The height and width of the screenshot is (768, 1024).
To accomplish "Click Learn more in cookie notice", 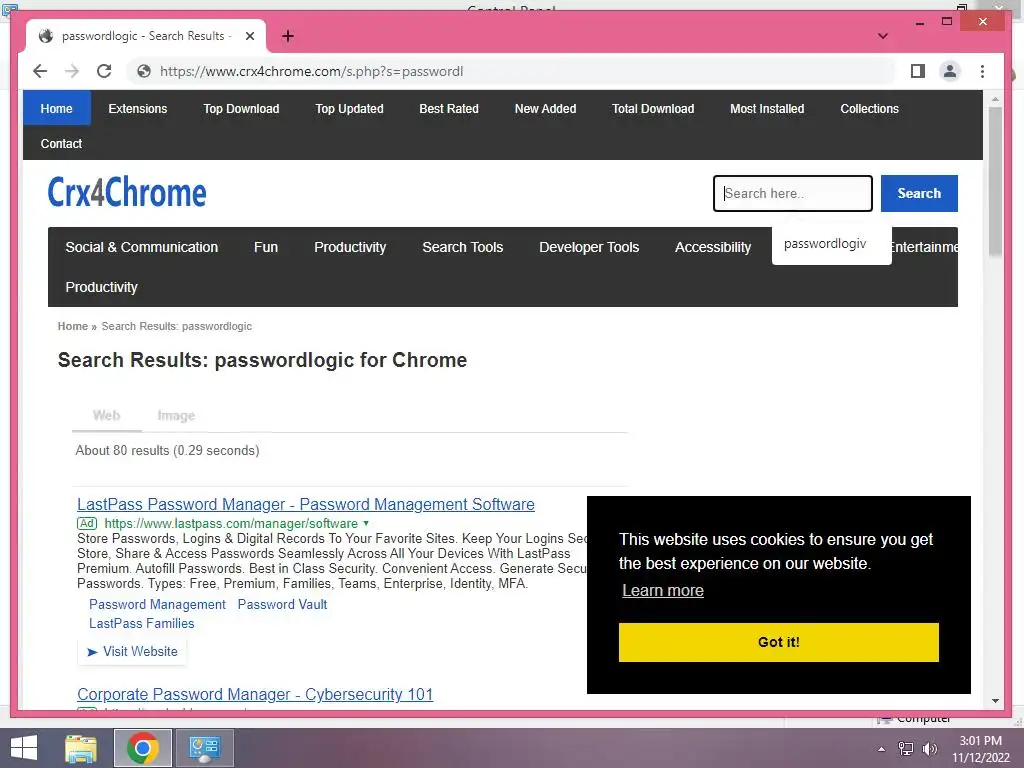I will click(x=663, y=590).
